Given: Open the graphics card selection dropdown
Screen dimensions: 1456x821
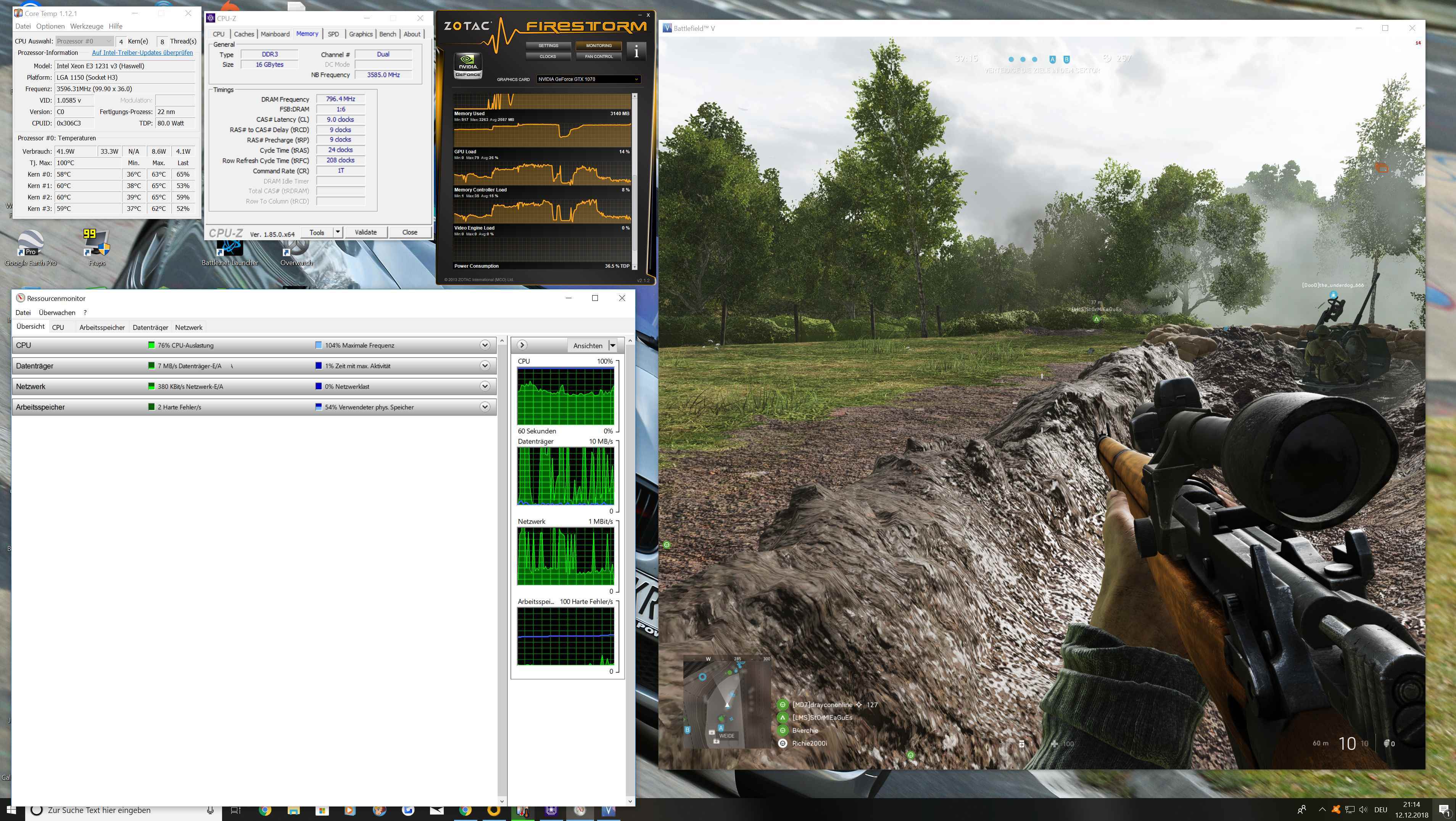Looking at the screenshot, I should point(636,79).
